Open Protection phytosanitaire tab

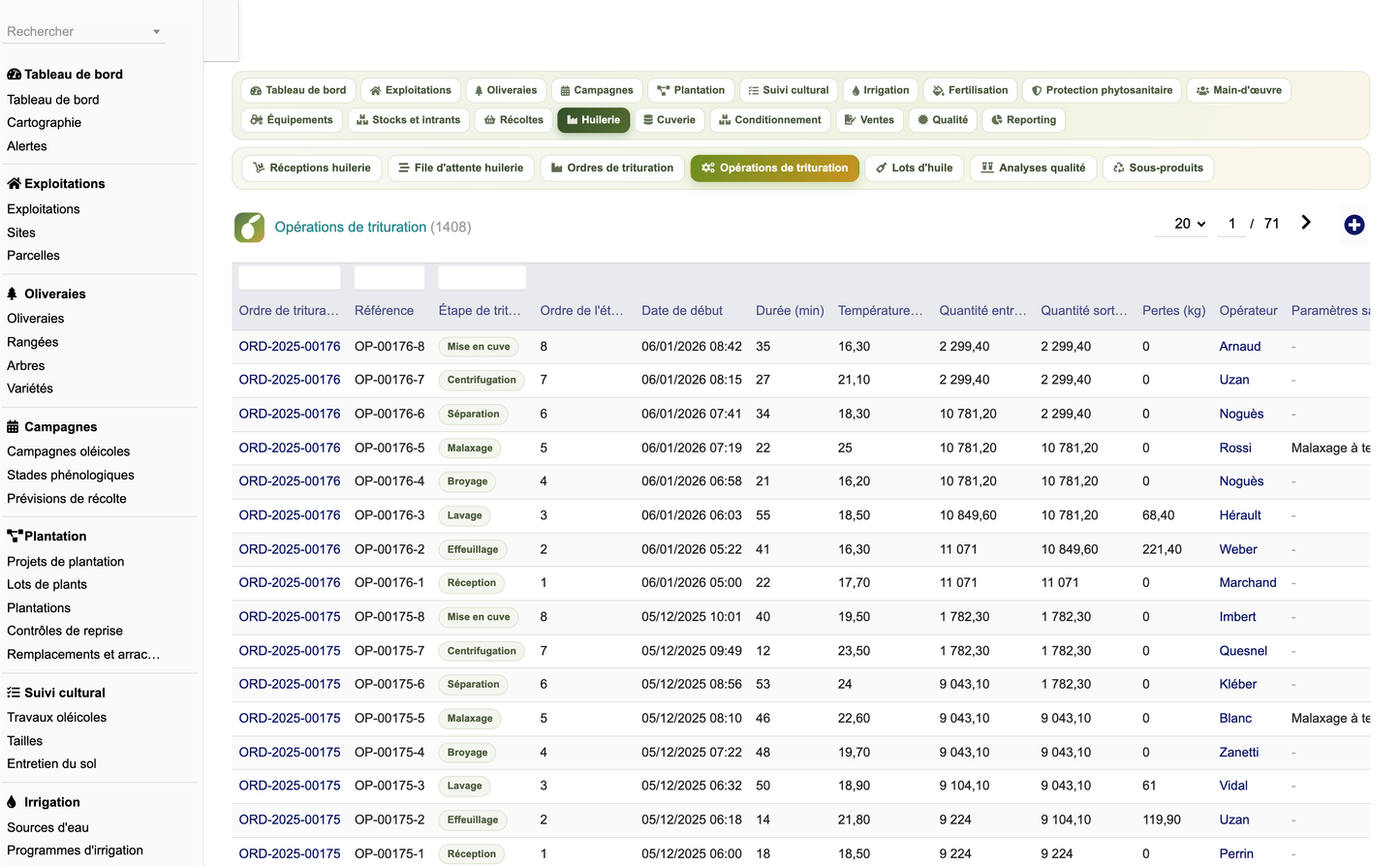point(1102,90)
